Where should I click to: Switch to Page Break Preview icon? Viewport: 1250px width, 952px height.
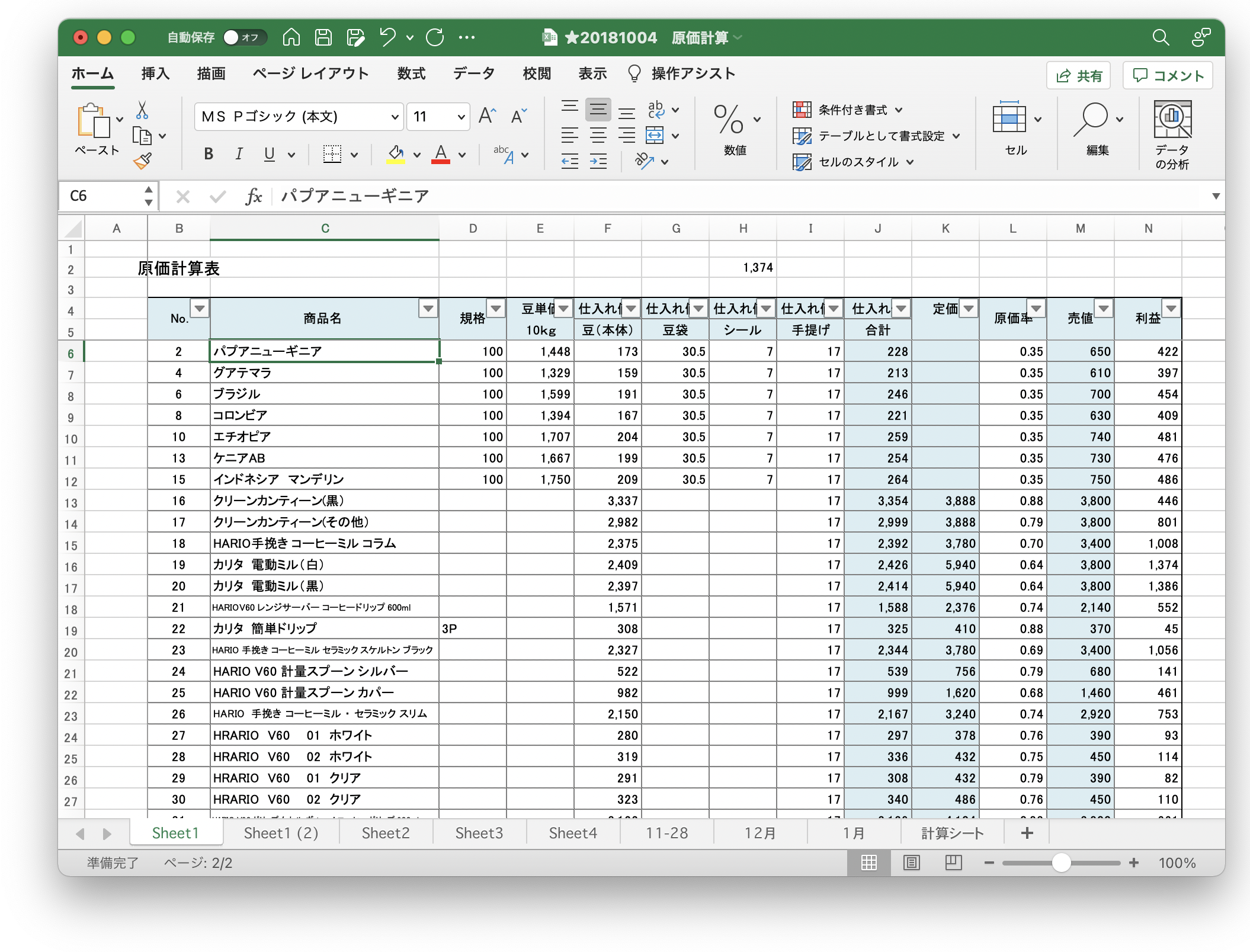point(953,863)
